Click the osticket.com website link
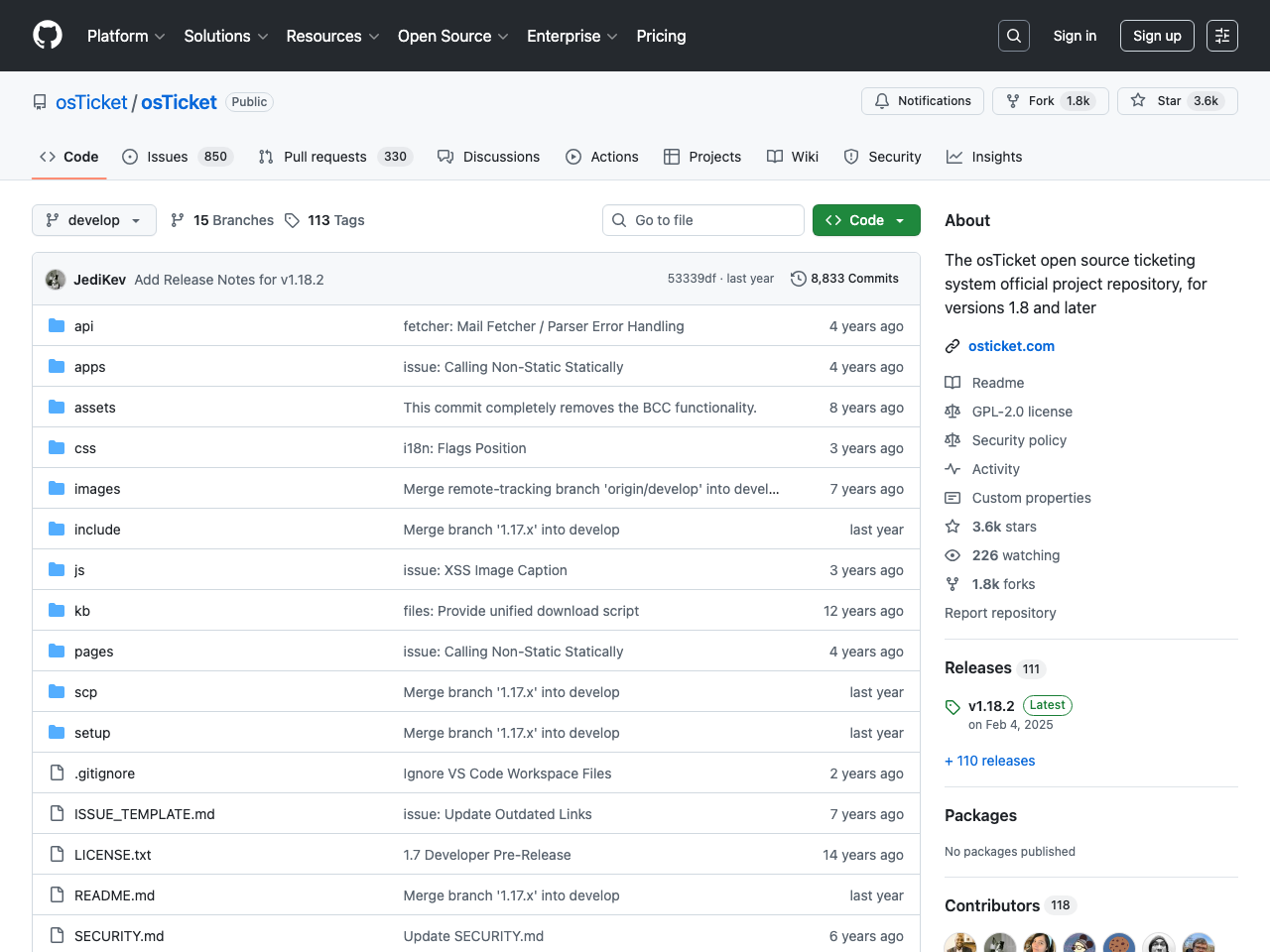1270x952 pixels. click(1011, 346)
